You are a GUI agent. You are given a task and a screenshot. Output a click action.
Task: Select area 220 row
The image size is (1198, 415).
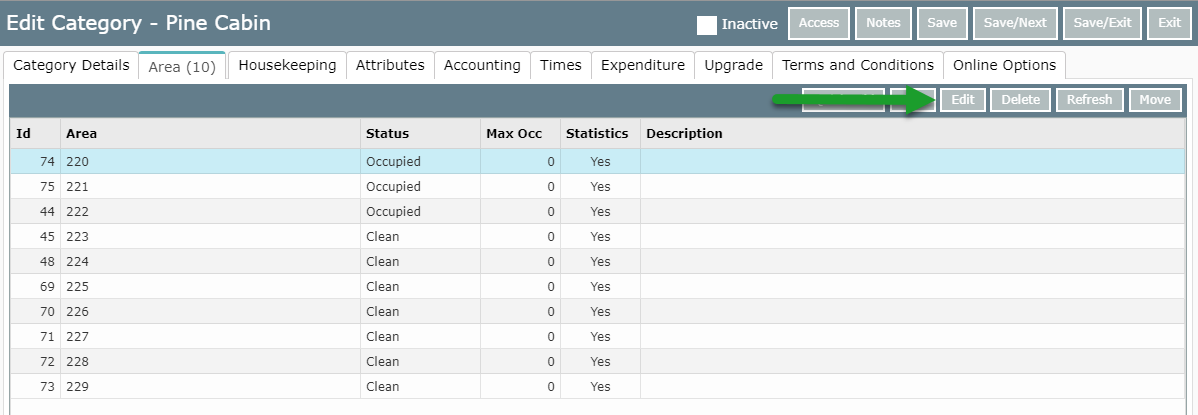tap(597, 161)
